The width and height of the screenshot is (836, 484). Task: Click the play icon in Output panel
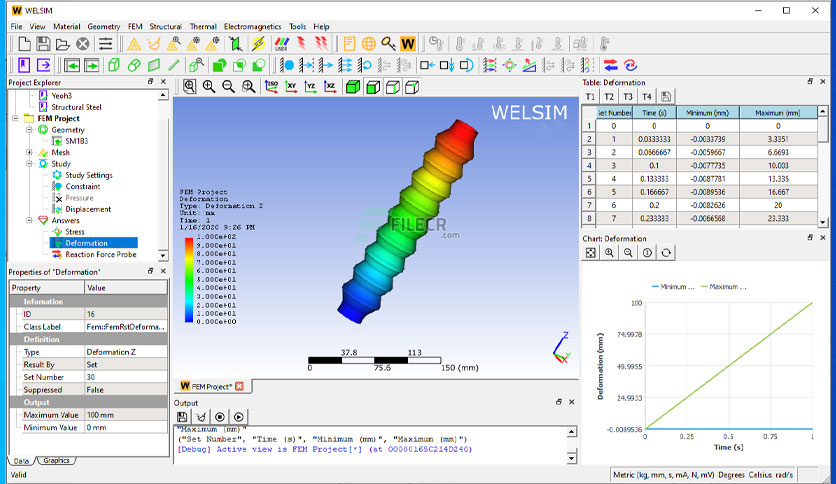point(239,417)
